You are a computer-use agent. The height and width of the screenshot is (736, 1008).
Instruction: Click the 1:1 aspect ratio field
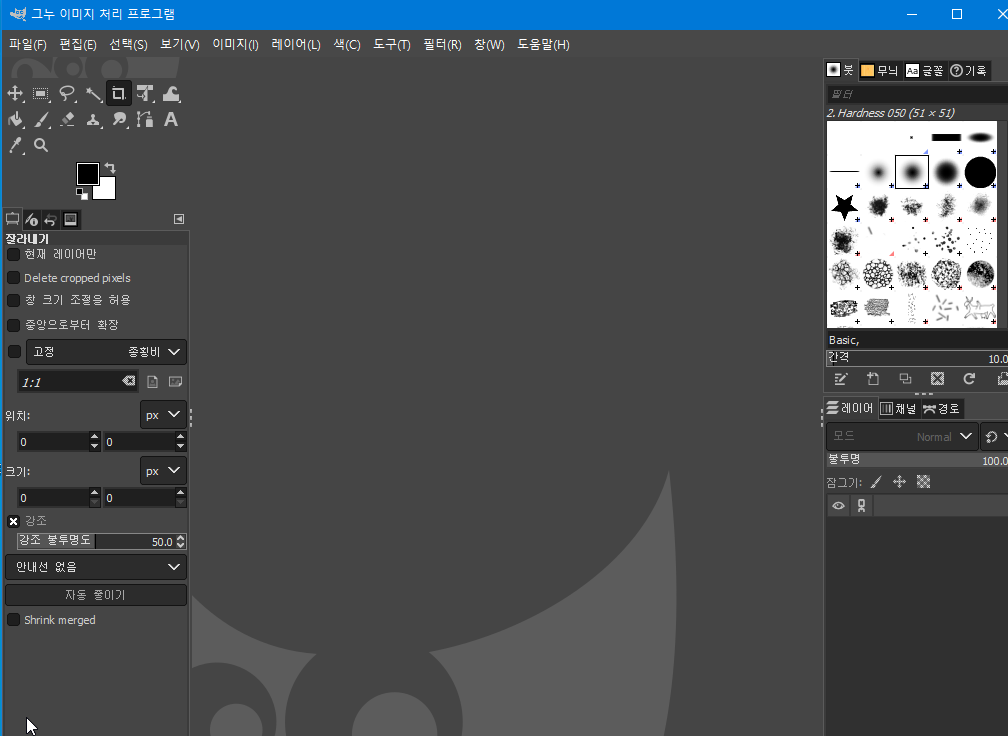tap(70, 382)
